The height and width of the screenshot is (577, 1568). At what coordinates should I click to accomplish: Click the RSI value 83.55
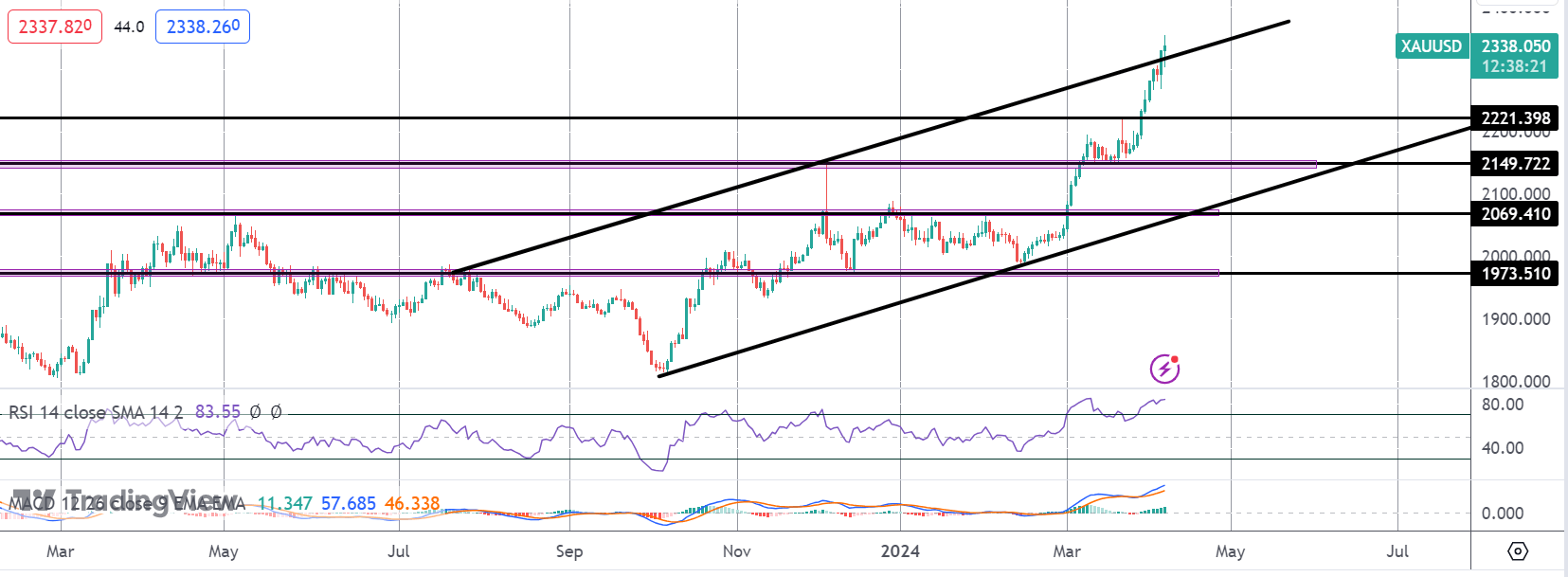218,412
